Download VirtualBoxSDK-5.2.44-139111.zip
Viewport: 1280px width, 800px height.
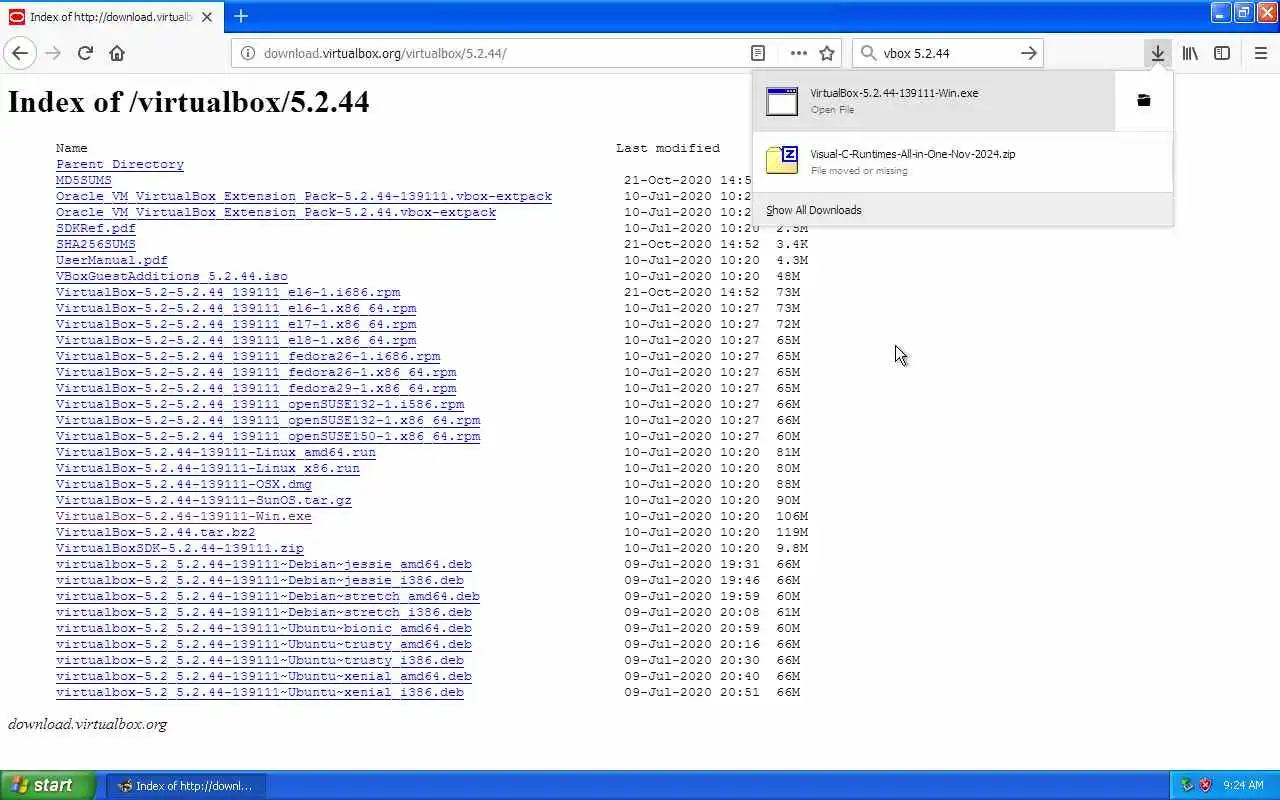(x=180, y=548)
